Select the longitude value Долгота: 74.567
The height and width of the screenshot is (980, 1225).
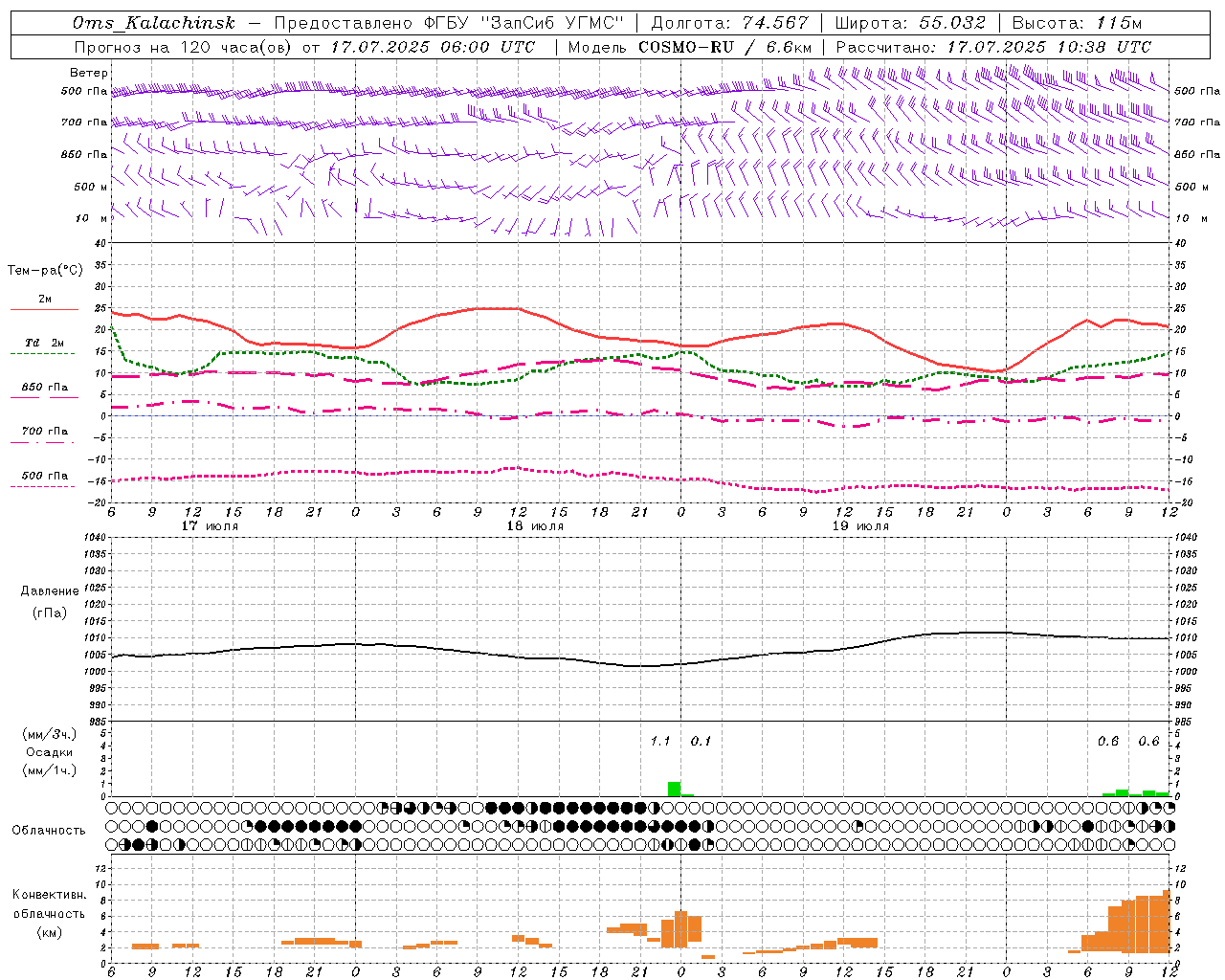[730, 23]
